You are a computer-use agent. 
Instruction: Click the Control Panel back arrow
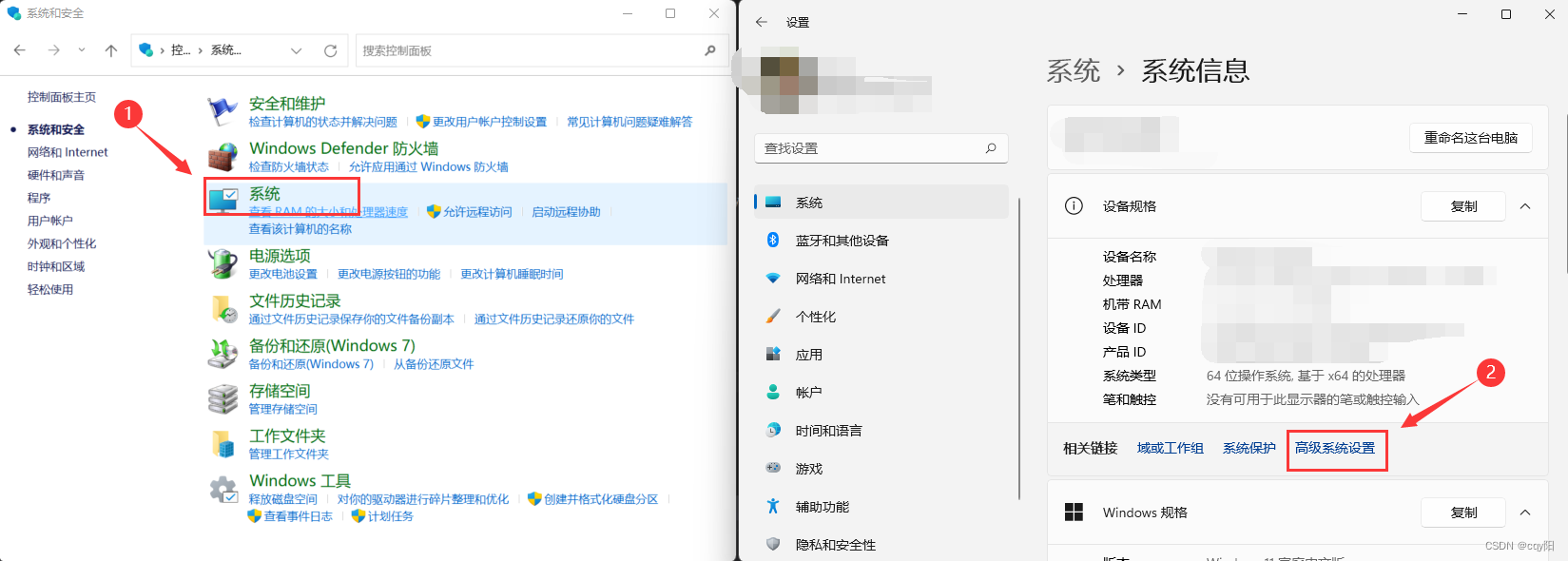click(x=21, y=50)
